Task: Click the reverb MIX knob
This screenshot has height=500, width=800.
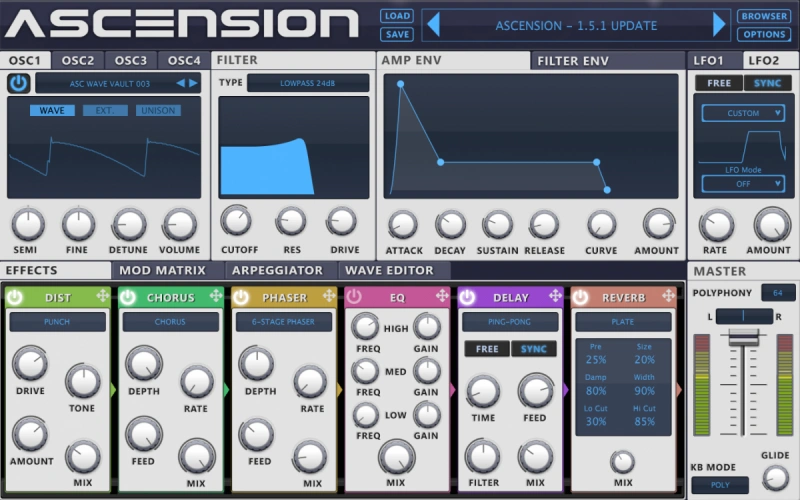Action: click(622, 462)
